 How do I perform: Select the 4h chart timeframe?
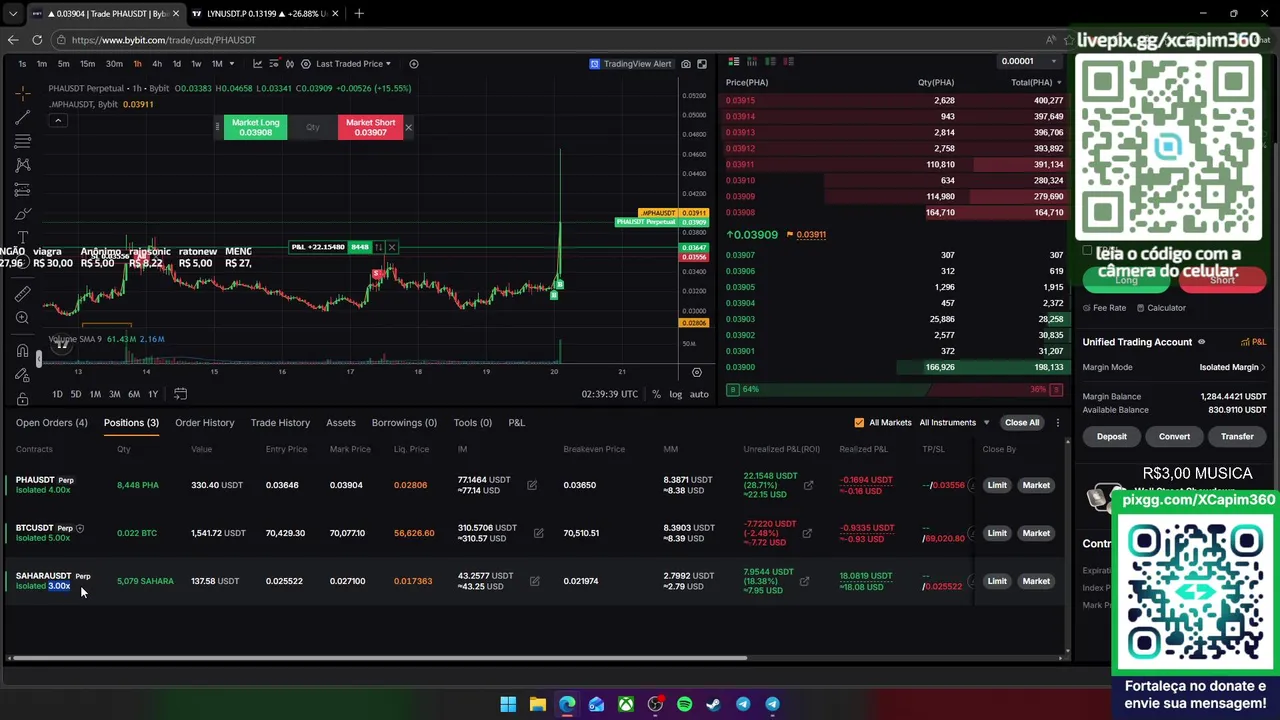coord(157,64)
